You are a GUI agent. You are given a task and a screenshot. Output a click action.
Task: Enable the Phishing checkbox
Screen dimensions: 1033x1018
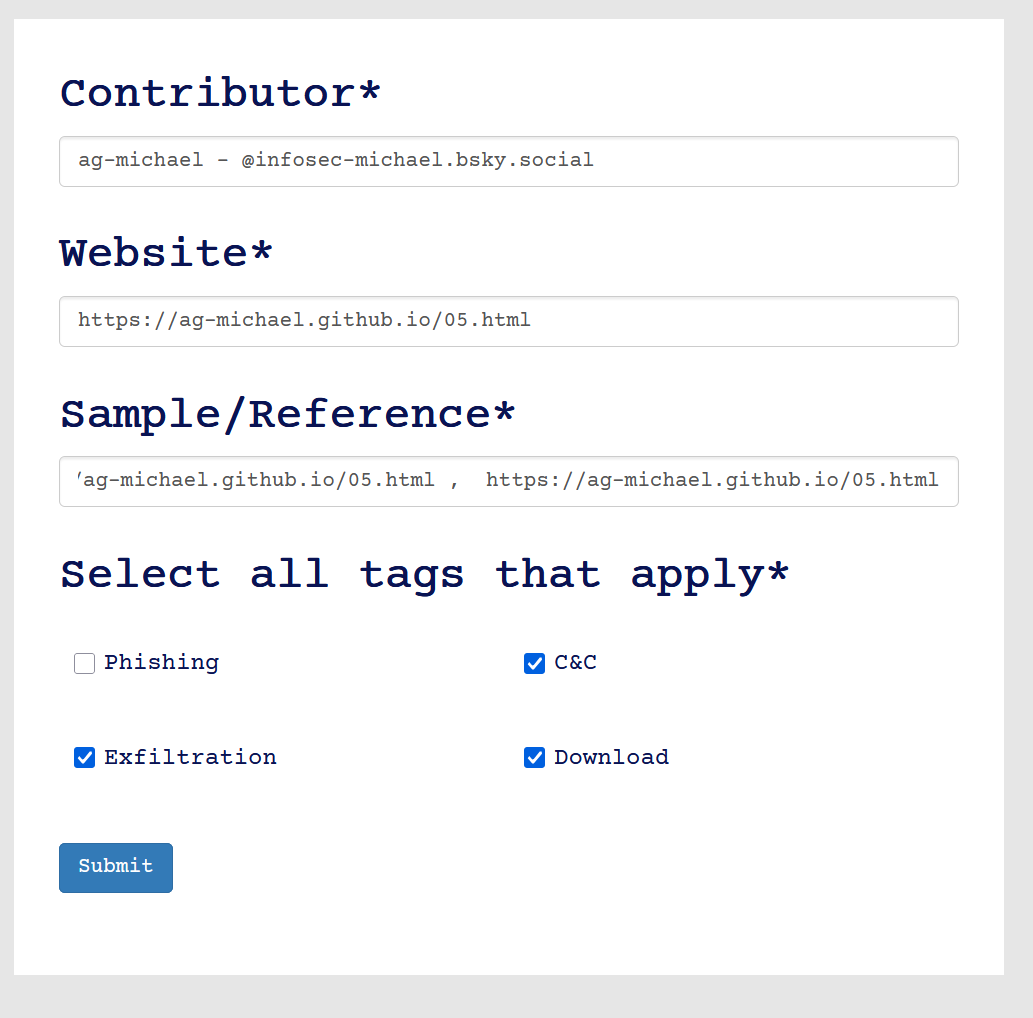pyautogui.click(x=85, y=663)
